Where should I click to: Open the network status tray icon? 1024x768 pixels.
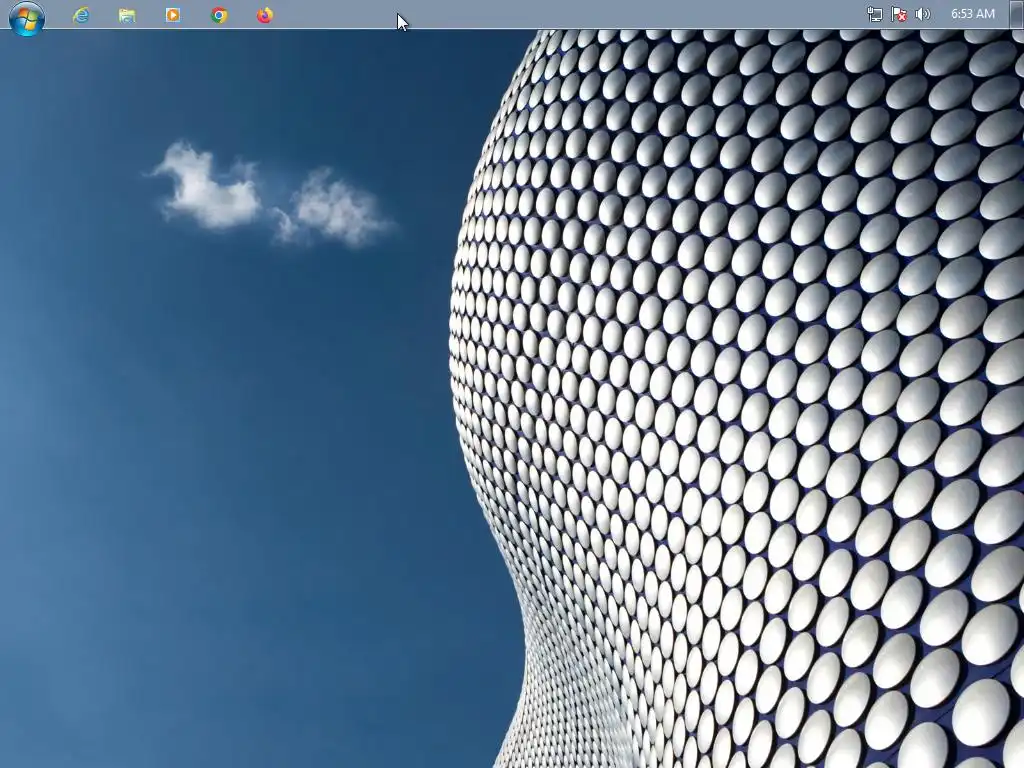coord(874,14)
